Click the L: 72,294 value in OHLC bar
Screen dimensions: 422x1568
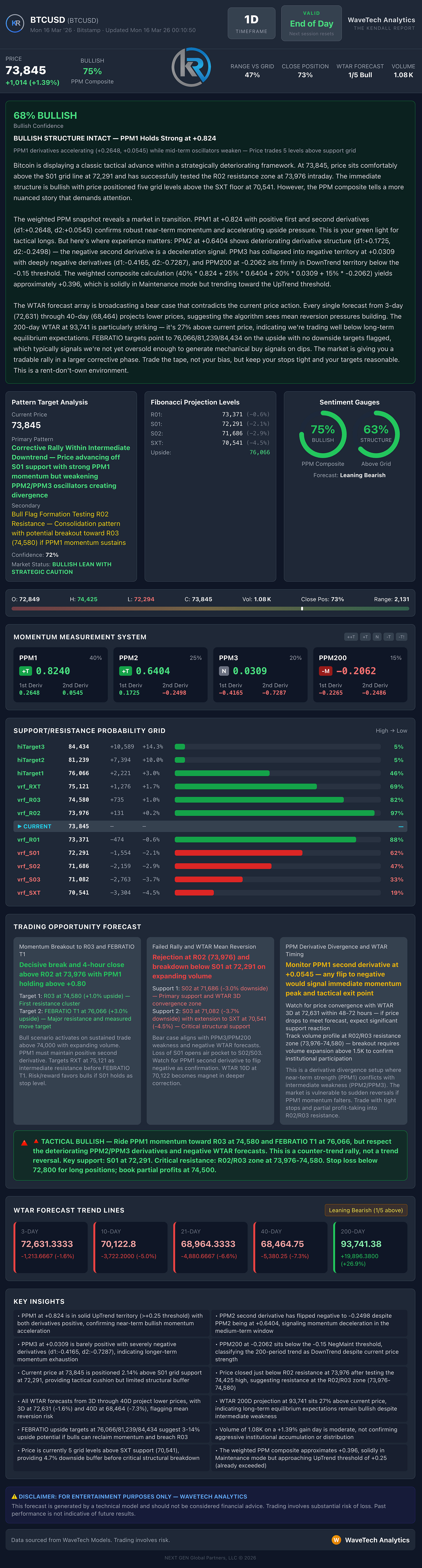(141, 599)
